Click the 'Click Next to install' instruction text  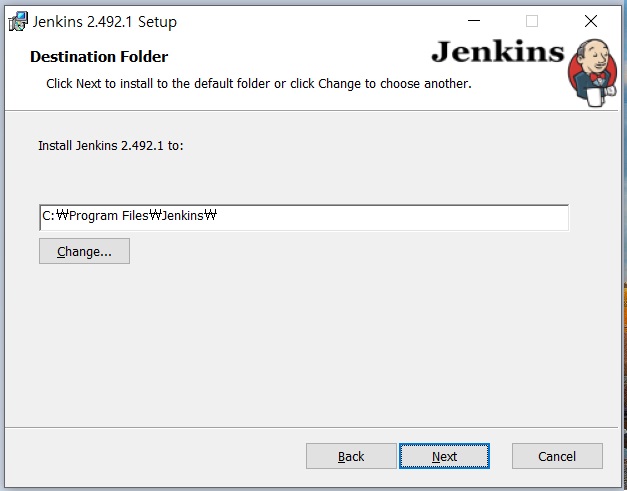coord(259,84)
